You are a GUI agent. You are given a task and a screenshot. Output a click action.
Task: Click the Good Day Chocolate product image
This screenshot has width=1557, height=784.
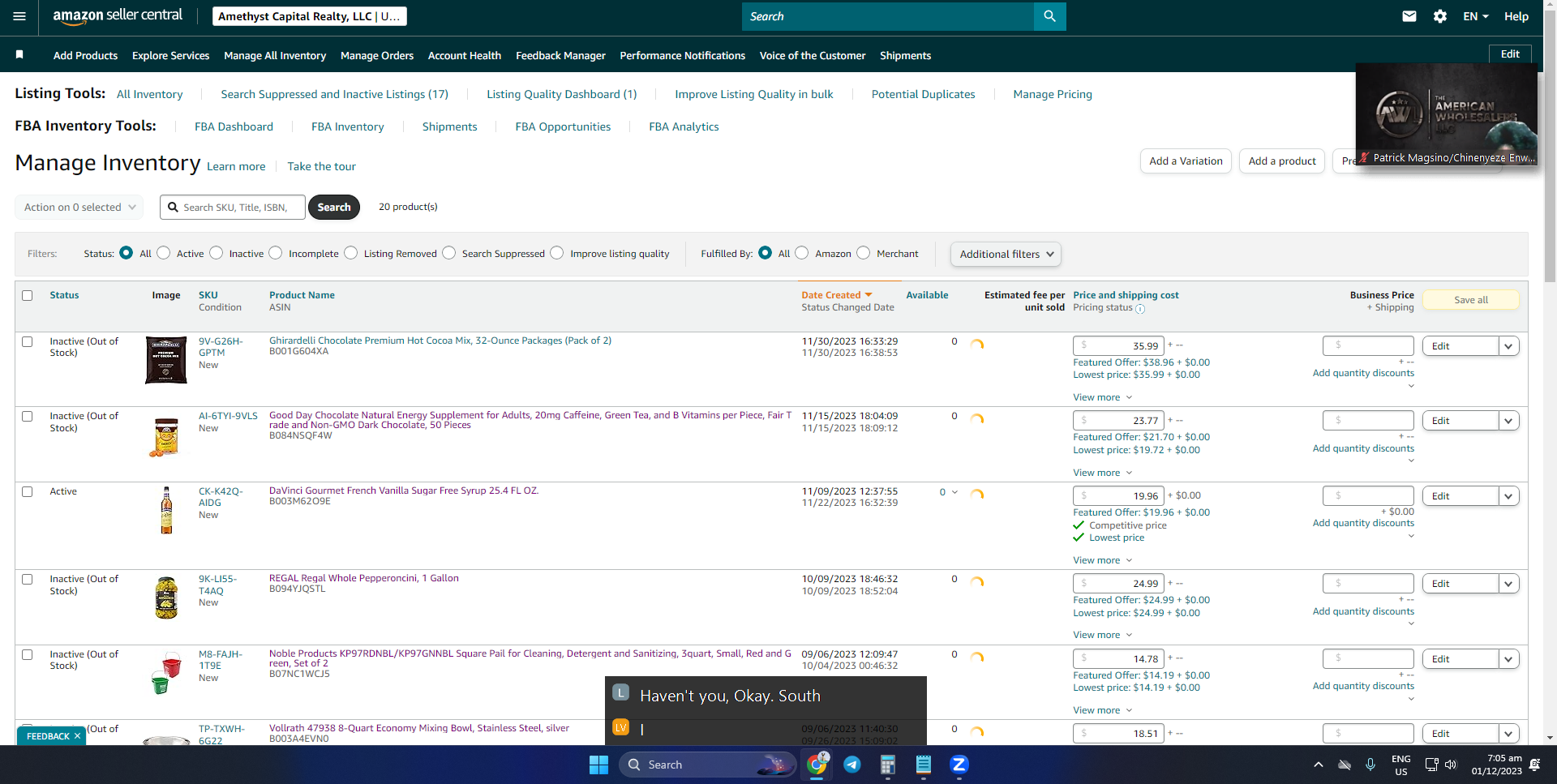pos(166,436)
